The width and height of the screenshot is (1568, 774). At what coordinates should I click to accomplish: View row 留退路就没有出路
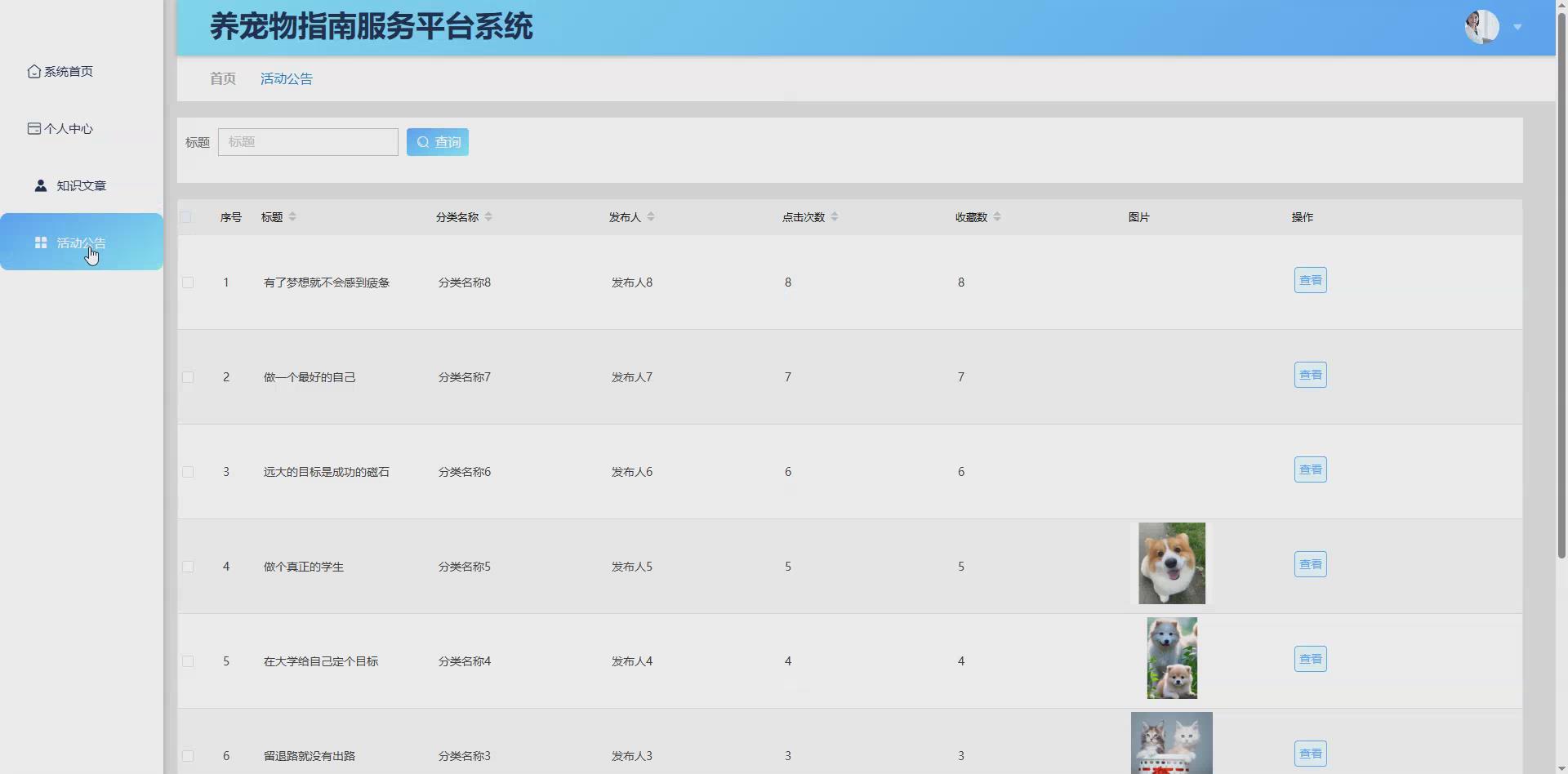pyautogui.click(x=1311, y=754)
